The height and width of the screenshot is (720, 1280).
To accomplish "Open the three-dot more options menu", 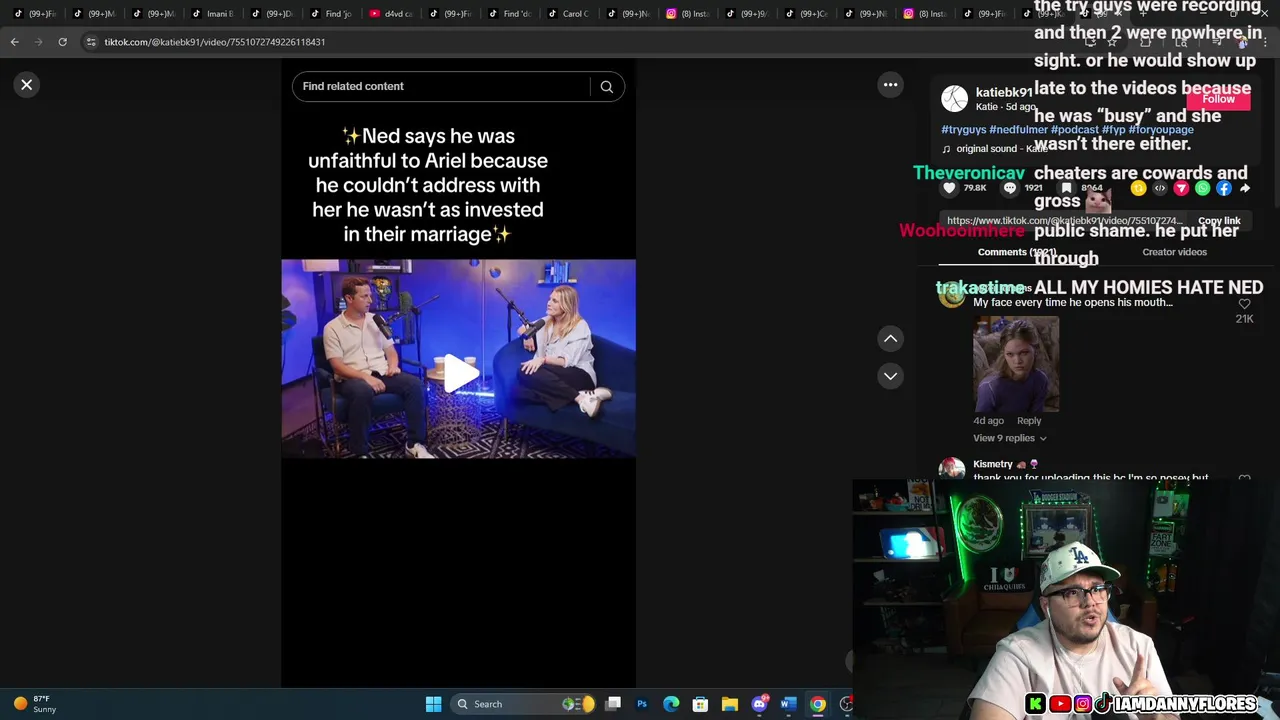I will click(890, 85).
